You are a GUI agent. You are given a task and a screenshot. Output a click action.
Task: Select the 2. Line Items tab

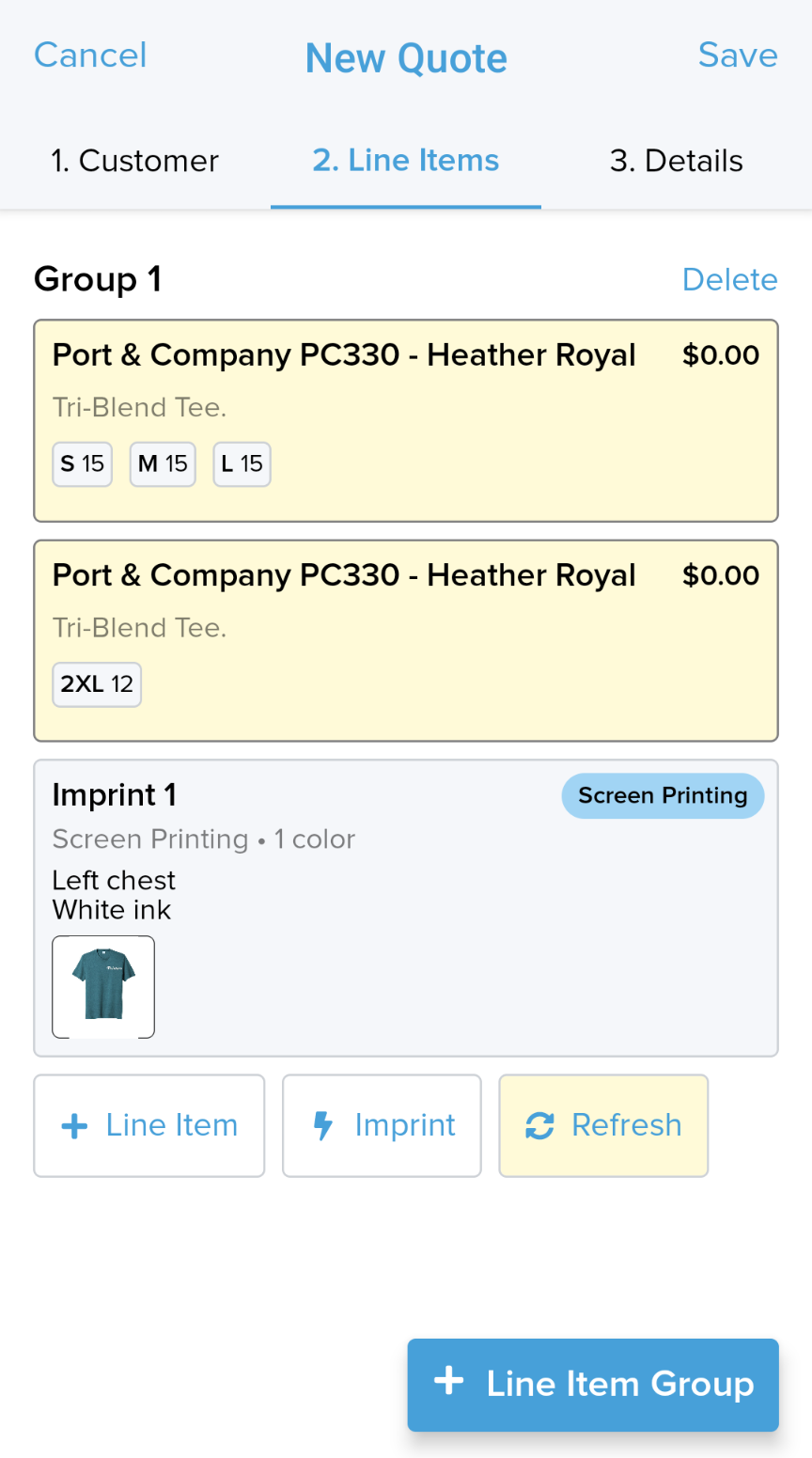[x=406, y=161]
